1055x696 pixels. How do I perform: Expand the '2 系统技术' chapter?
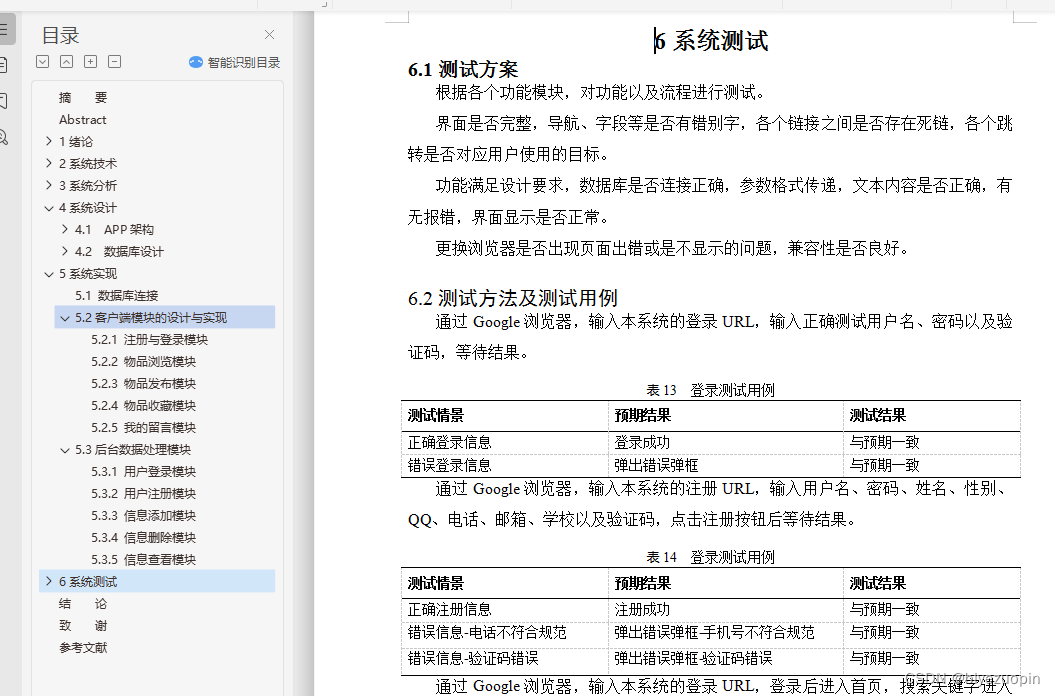coord(48,164)
